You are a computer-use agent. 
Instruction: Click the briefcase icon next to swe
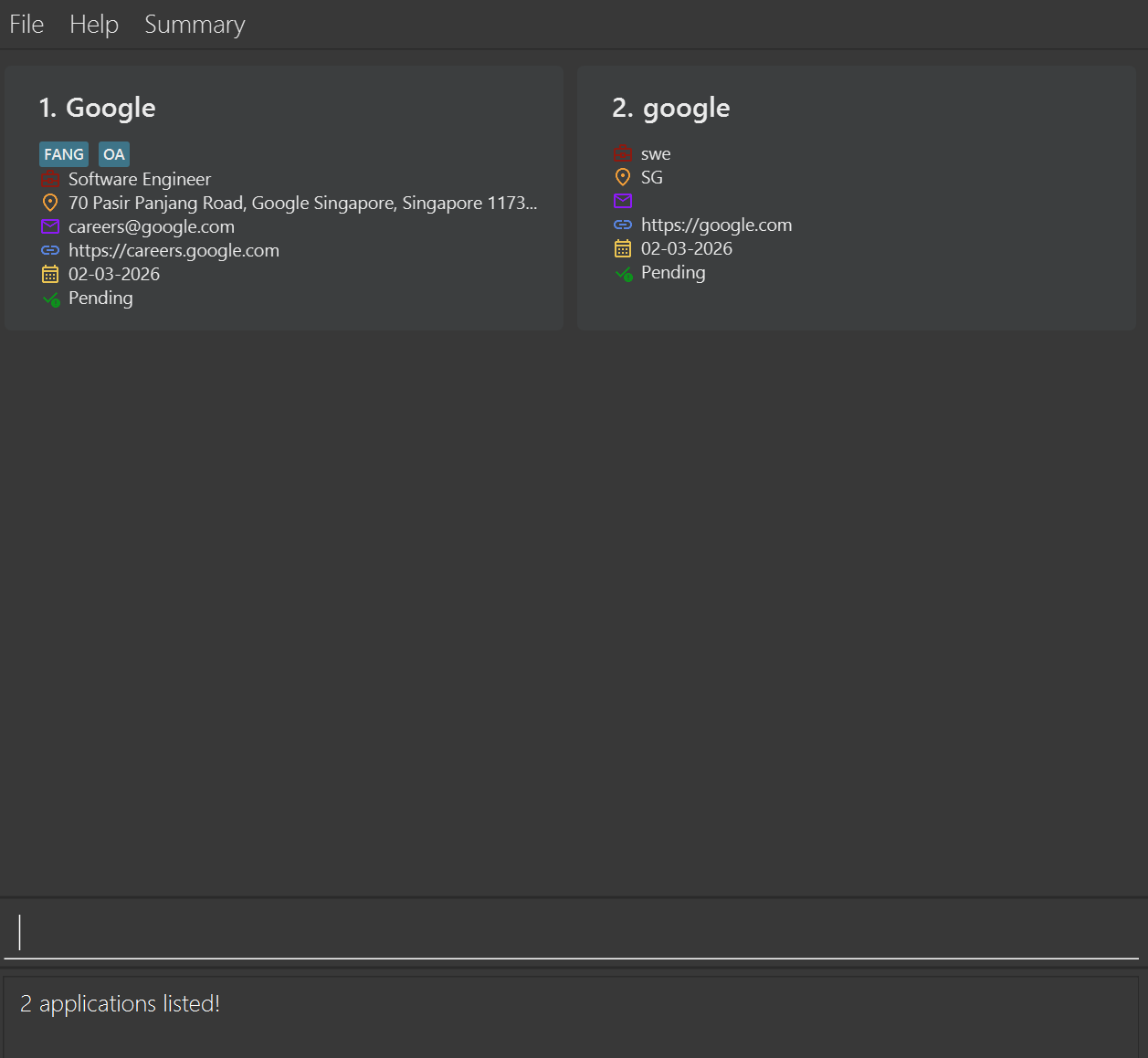(623, 153)
